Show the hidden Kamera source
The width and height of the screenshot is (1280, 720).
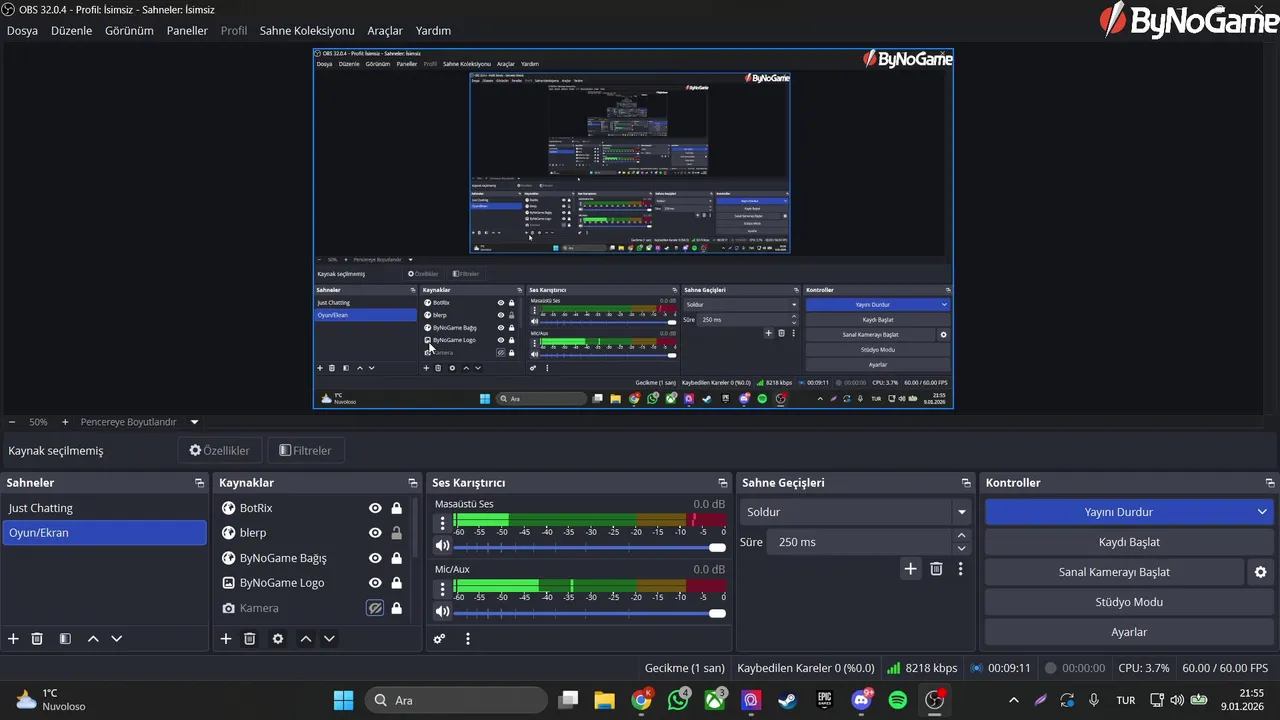click(x=375, y=608)
